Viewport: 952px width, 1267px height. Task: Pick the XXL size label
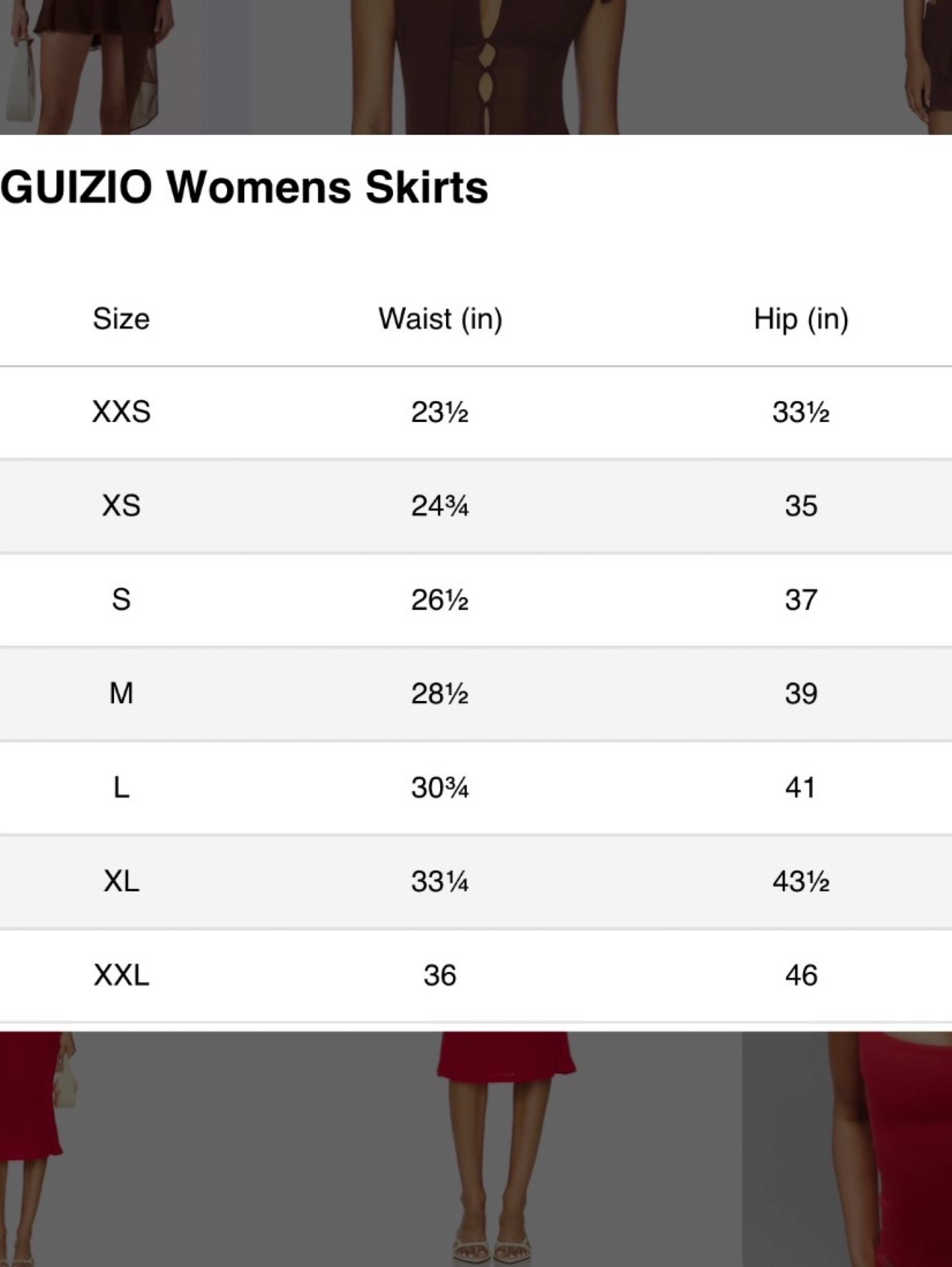(121, 975)
